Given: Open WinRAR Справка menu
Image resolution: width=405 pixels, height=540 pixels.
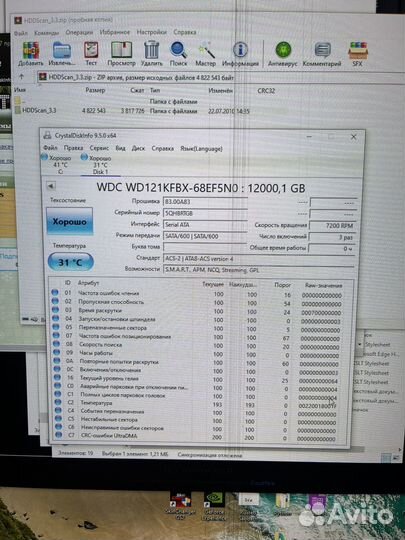Looking at the screenshot, I should tap(185, 32).
